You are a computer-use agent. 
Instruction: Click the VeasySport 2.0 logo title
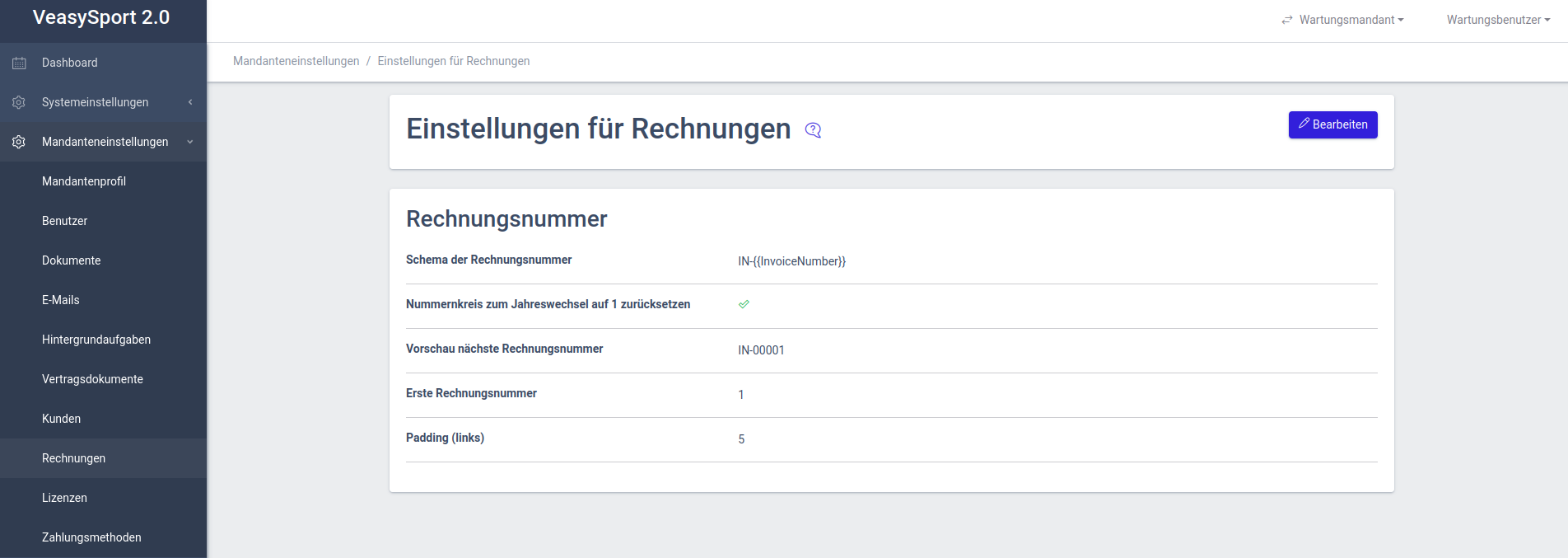pyautogui.click(x=101, y=17)
